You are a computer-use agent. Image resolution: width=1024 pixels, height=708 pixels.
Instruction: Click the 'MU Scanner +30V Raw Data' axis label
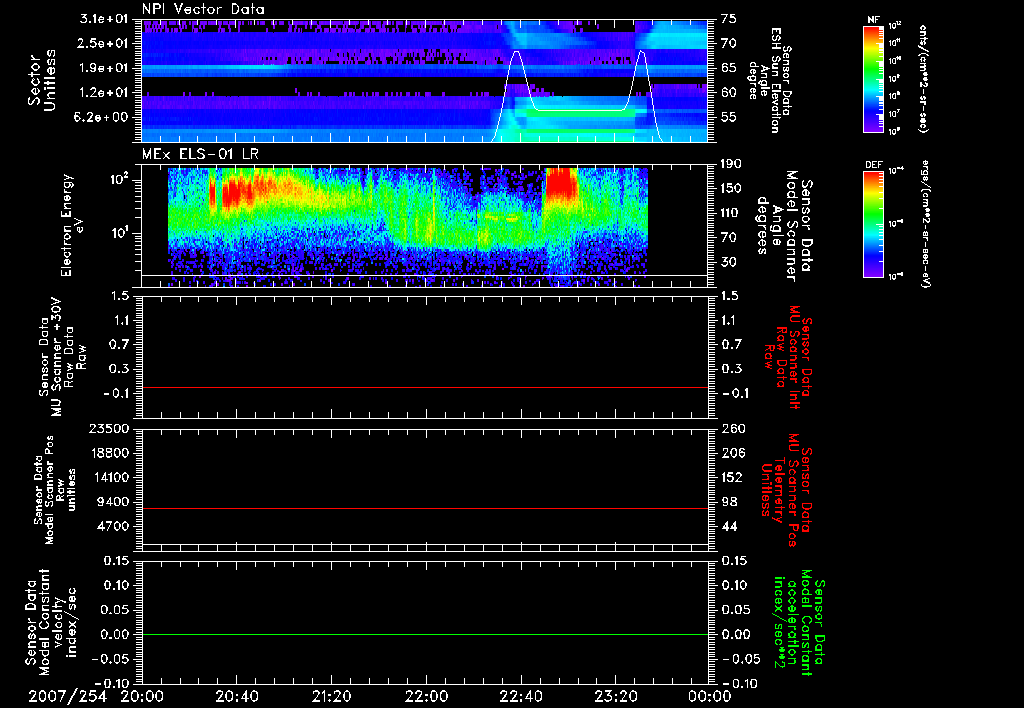pyautogui.click(x=63, y=358)
